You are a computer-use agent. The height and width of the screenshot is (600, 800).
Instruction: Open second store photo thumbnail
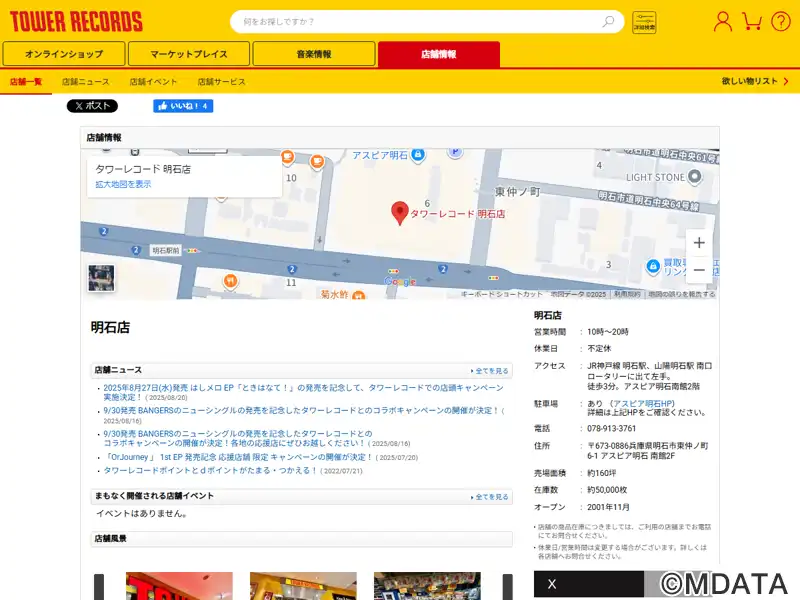tap(303, 586)
